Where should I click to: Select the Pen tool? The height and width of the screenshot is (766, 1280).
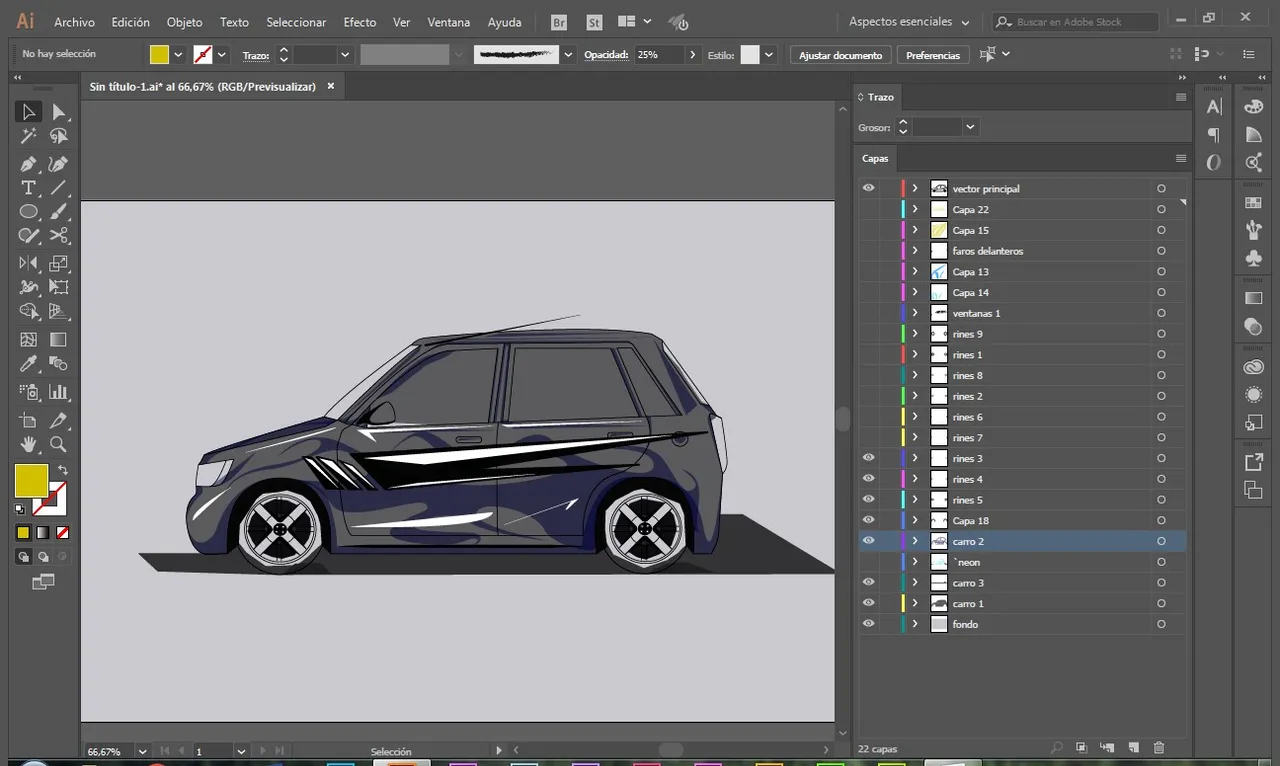tap(28, 163)
